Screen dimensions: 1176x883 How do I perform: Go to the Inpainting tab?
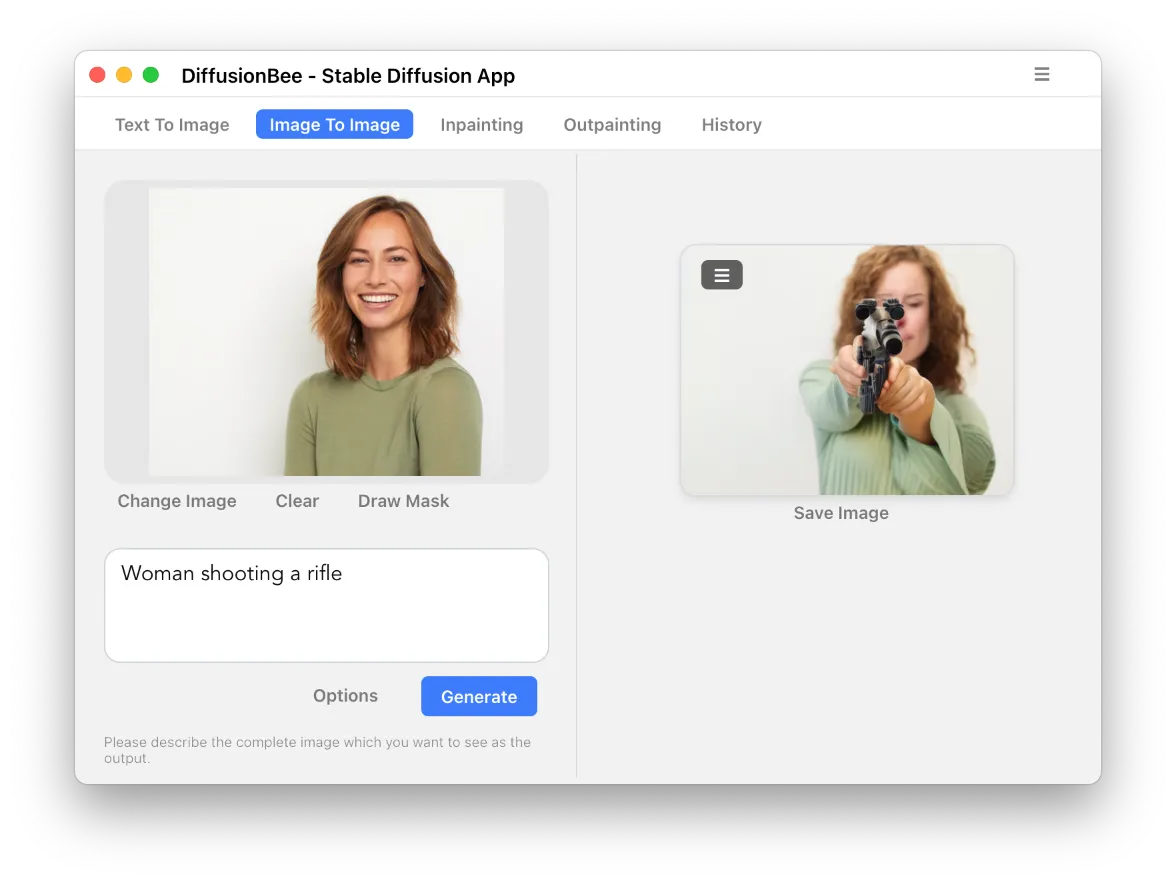(481, 125)
